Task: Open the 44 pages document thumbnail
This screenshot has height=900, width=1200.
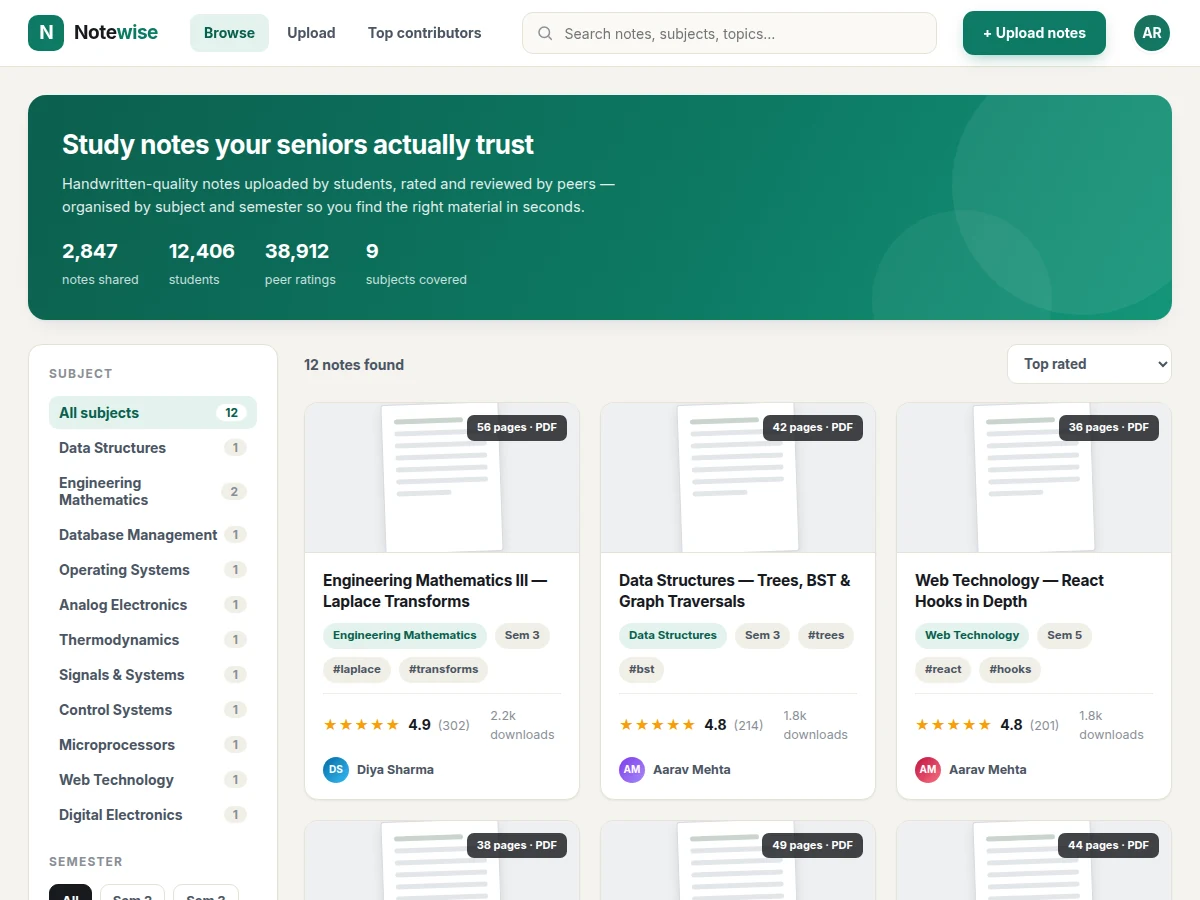Action: (x=1034, y=860)
